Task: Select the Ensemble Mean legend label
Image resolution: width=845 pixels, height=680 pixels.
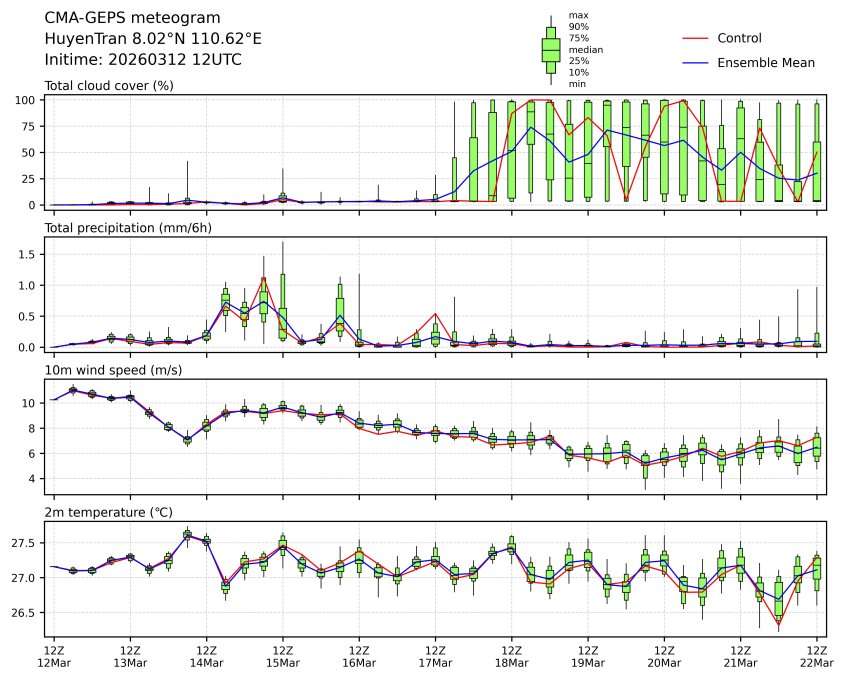Action: pyautogui.click(x=766, y=62)
